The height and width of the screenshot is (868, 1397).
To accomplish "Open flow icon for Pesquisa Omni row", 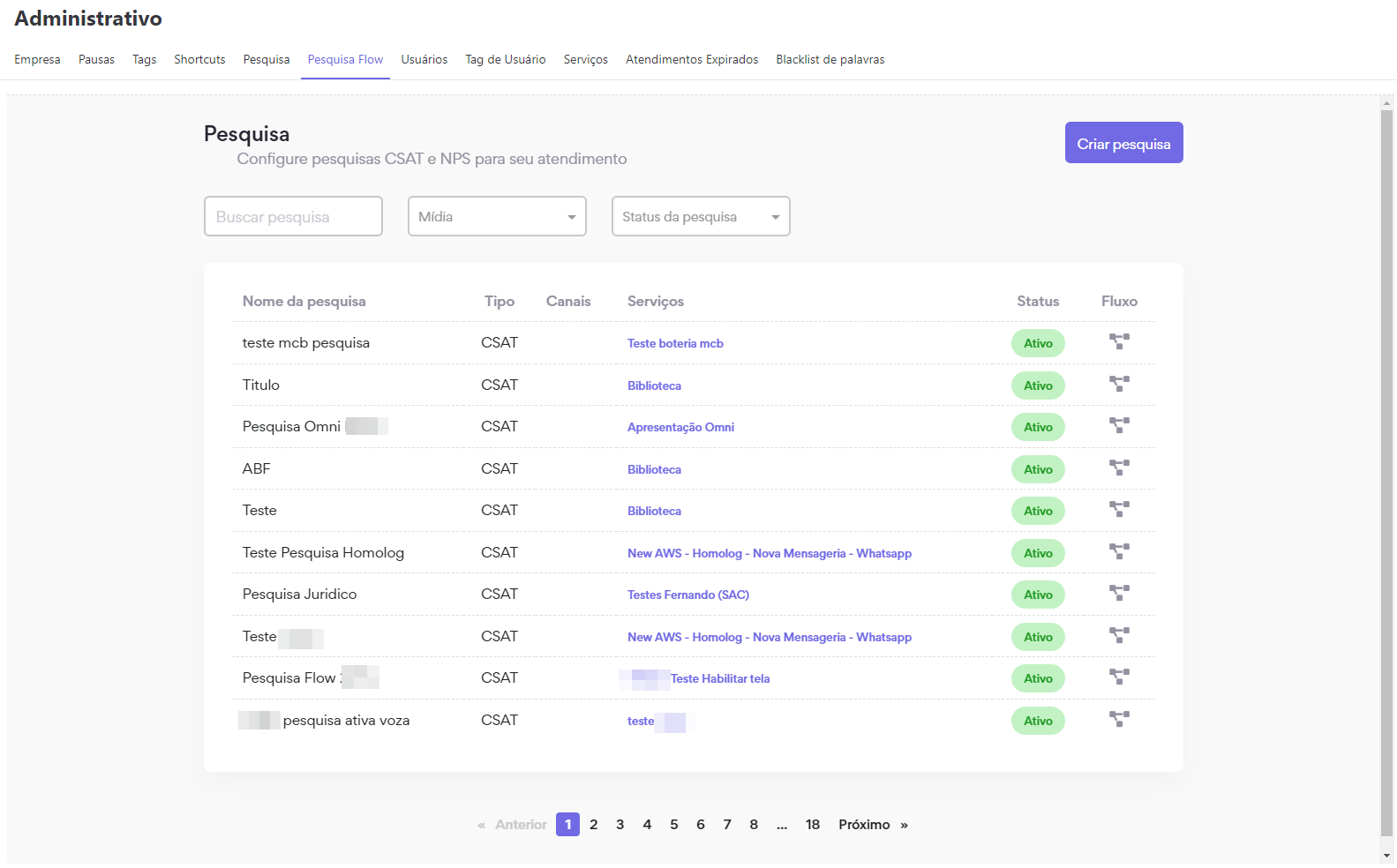I will tap(1119, 426).
